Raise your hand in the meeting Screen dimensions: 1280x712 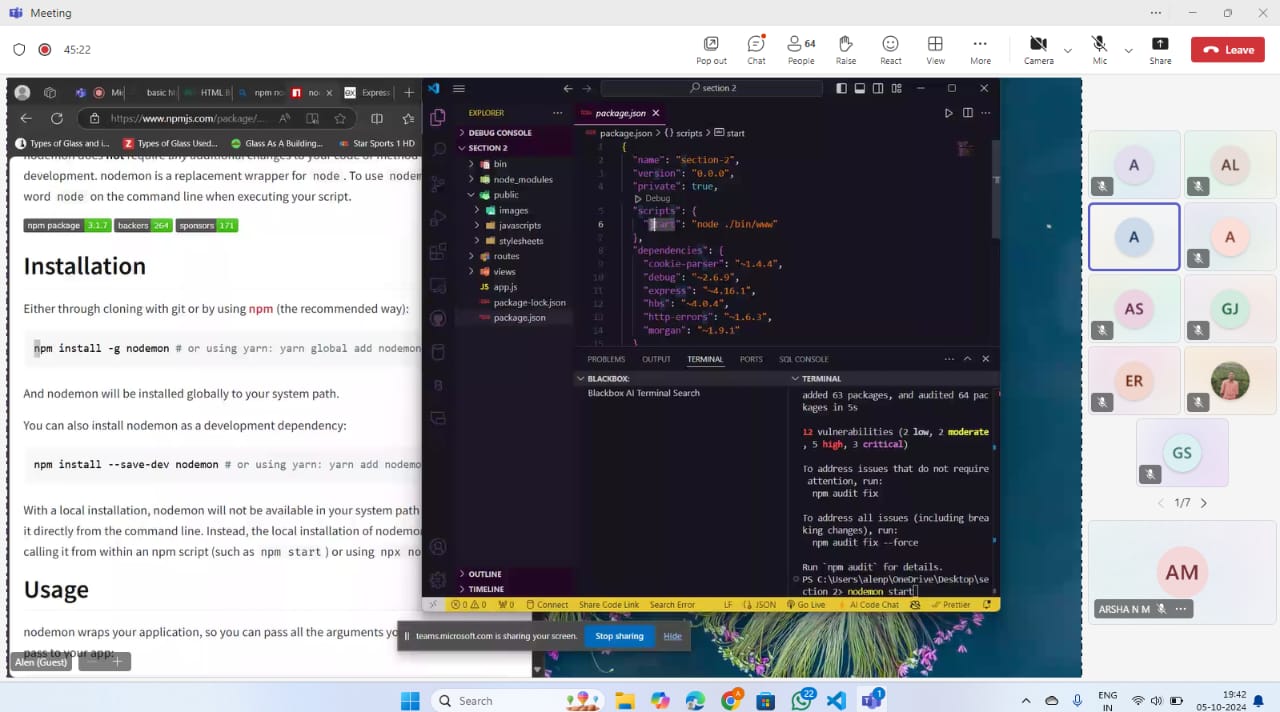(x=846, y=50)
